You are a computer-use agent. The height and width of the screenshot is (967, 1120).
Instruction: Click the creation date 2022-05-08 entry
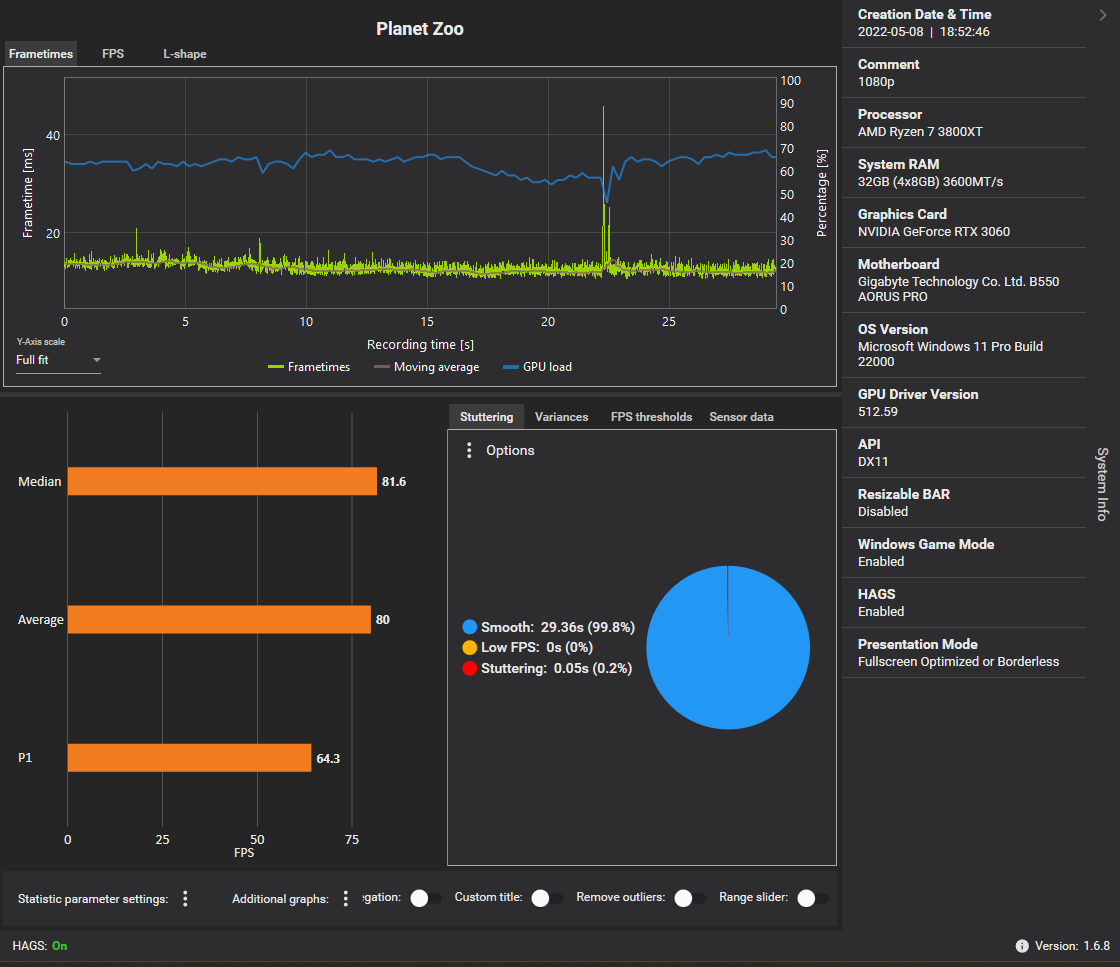pos(924,32)
